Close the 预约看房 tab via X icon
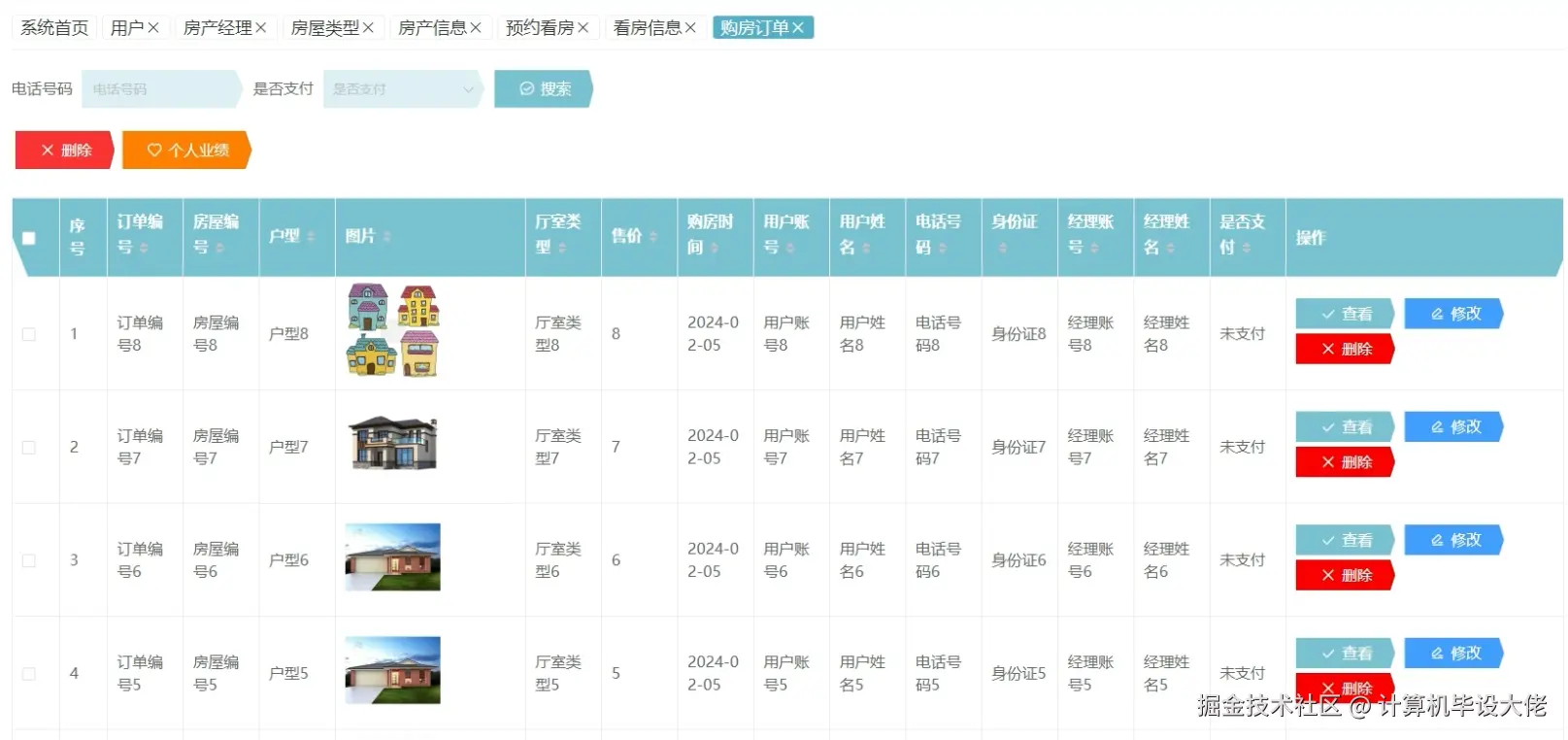The width and height of the screenshot is (1568, 740). click(x=583, y=28)
